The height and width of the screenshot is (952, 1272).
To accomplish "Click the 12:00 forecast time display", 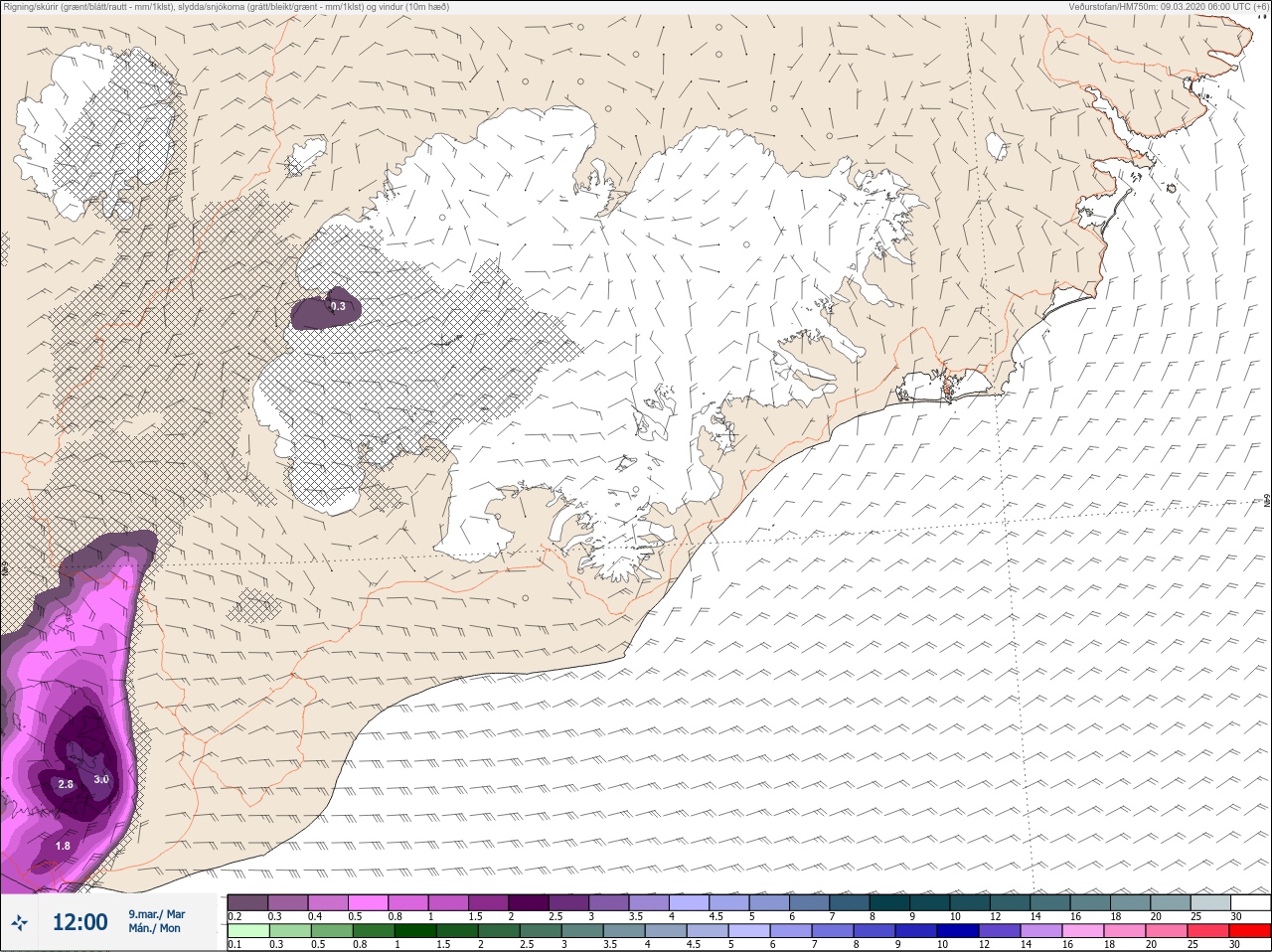I will click(79, 923).
